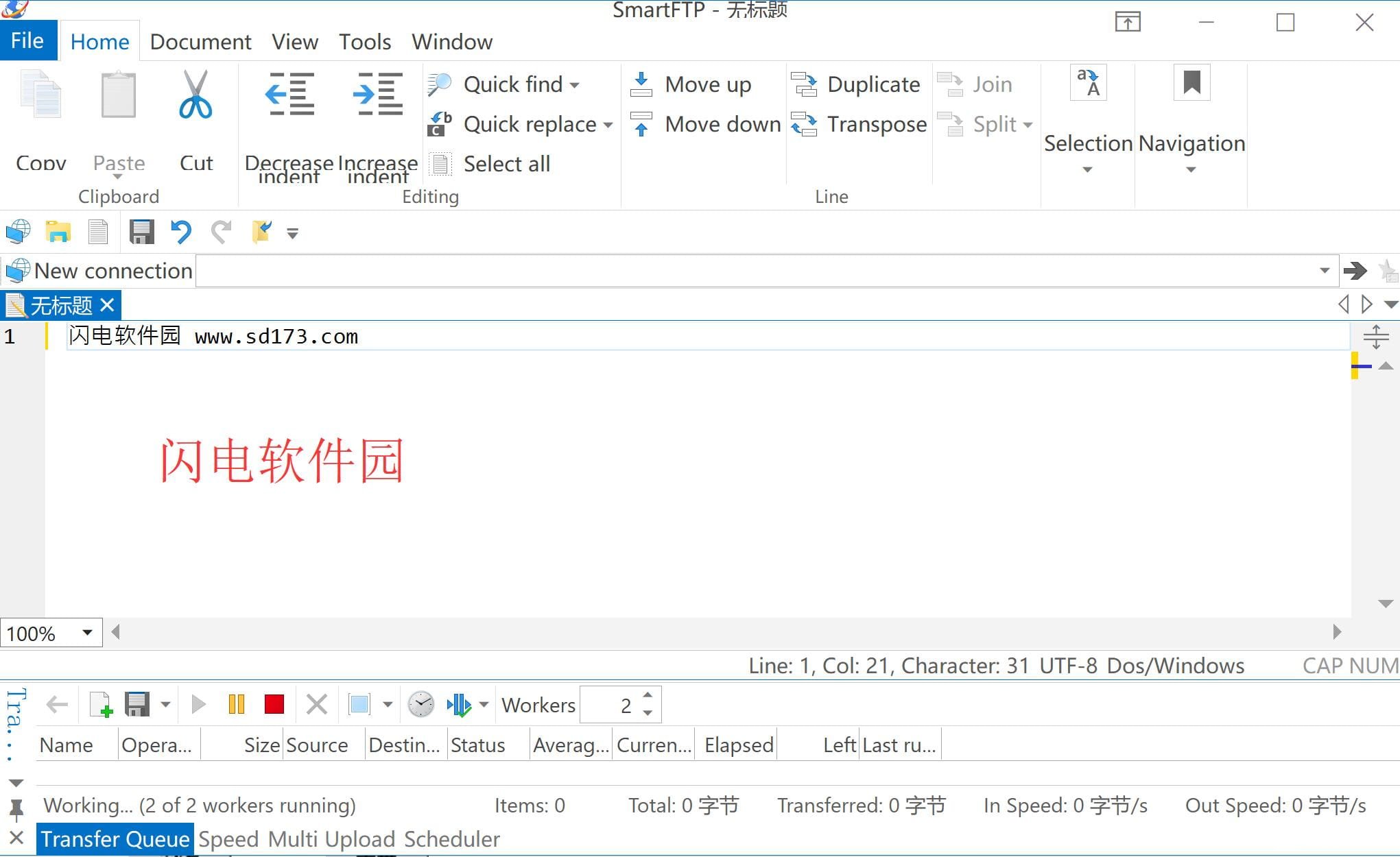The image size is (1400, 857).
Task: Click the remove queue item X icon
Action: pos(316,705)
